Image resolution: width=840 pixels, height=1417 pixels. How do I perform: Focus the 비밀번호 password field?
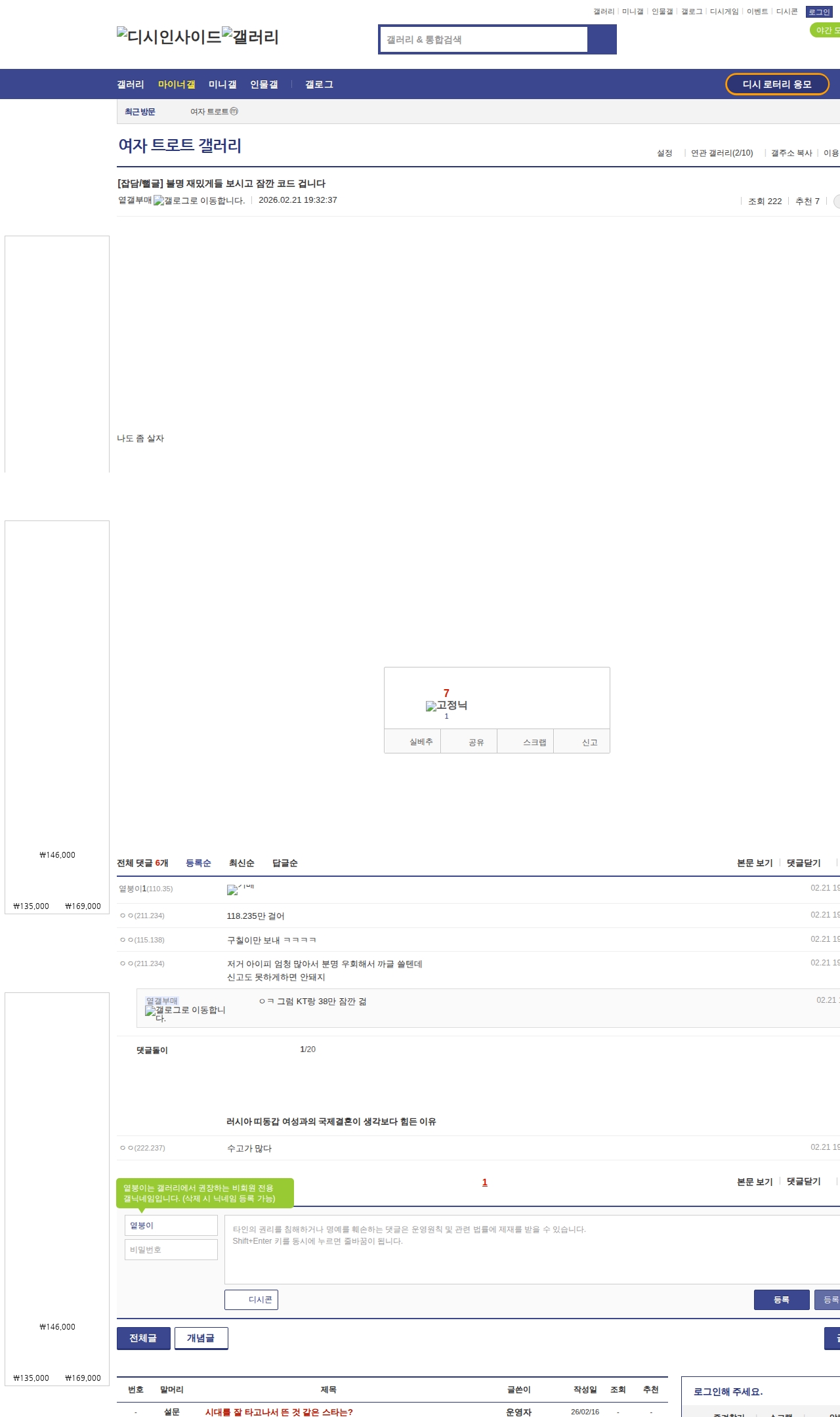click(171, 1250)
